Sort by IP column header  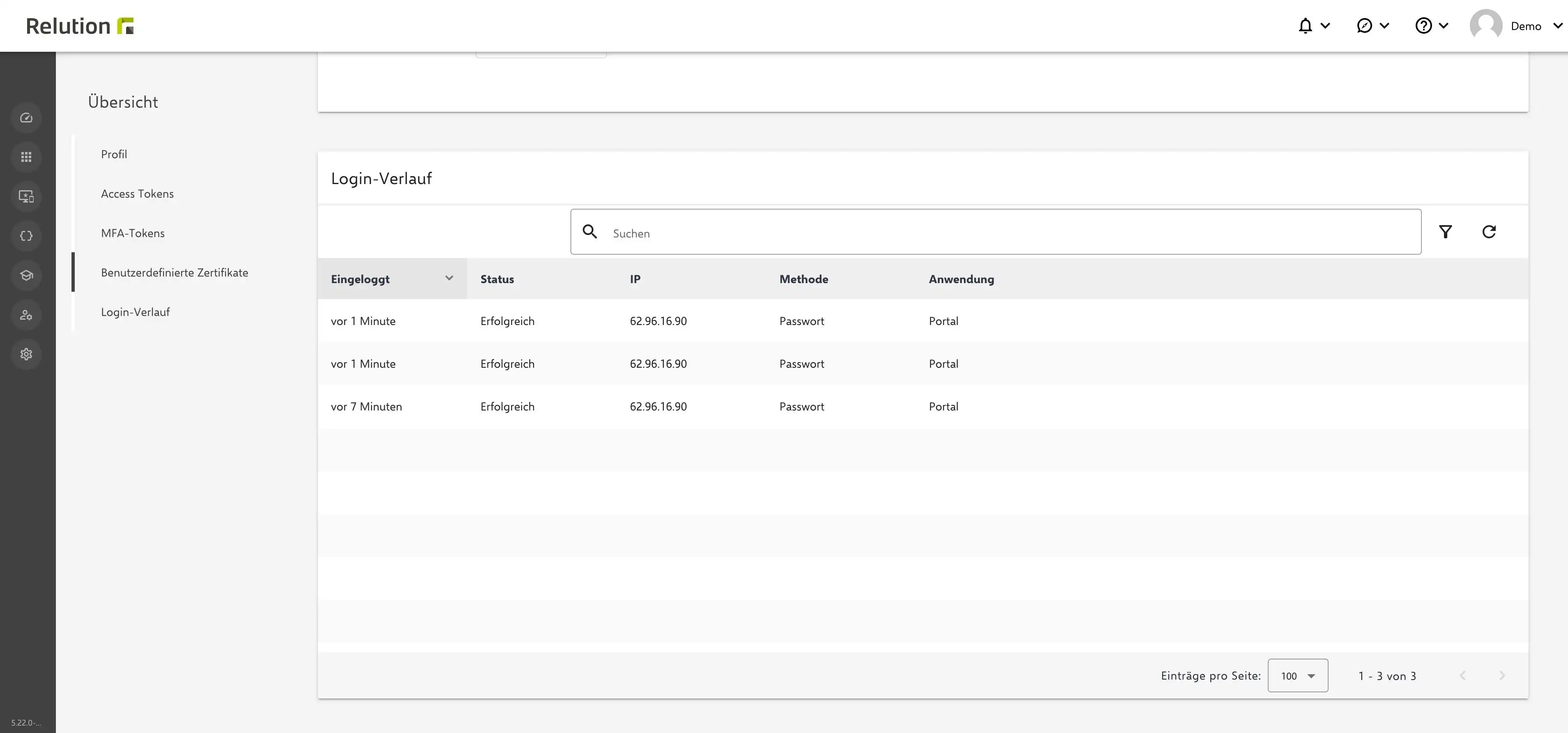(635, 279)
